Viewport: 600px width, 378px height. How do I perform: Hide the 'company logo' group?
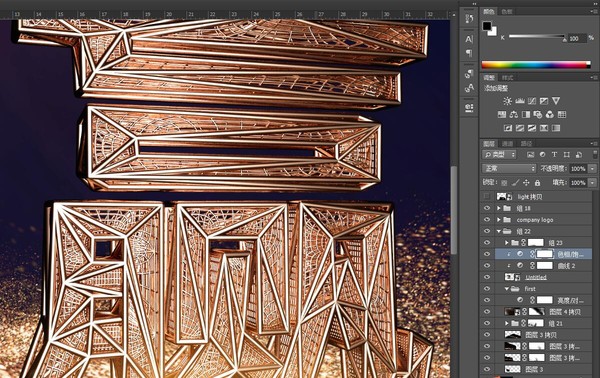tap(487, 220)
